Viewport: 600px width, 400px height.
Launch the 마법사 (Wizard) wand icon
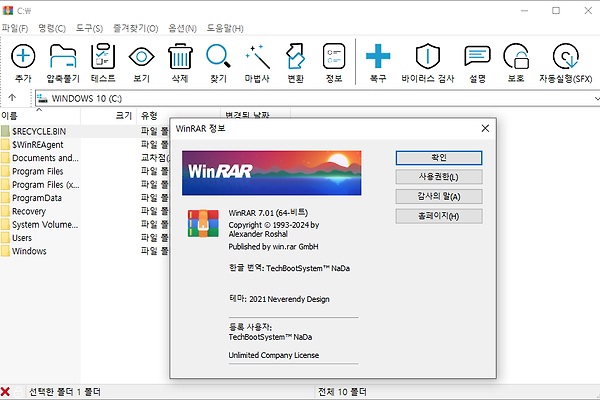257,57
